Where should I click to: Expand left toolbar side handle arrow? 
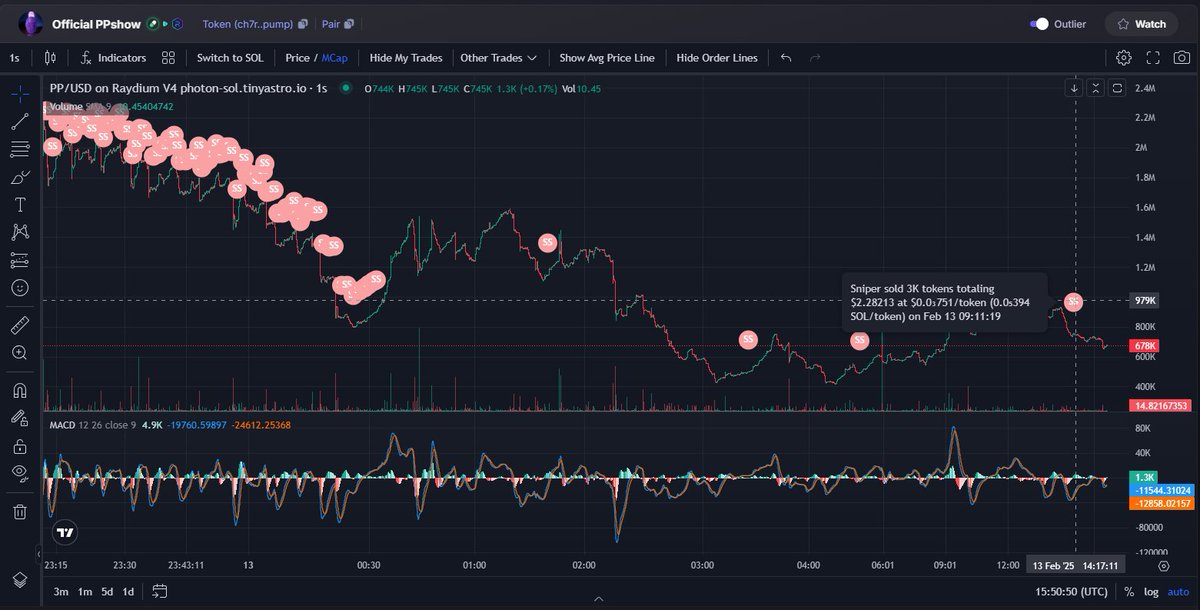pyautogui.click(x=38, y=553)
